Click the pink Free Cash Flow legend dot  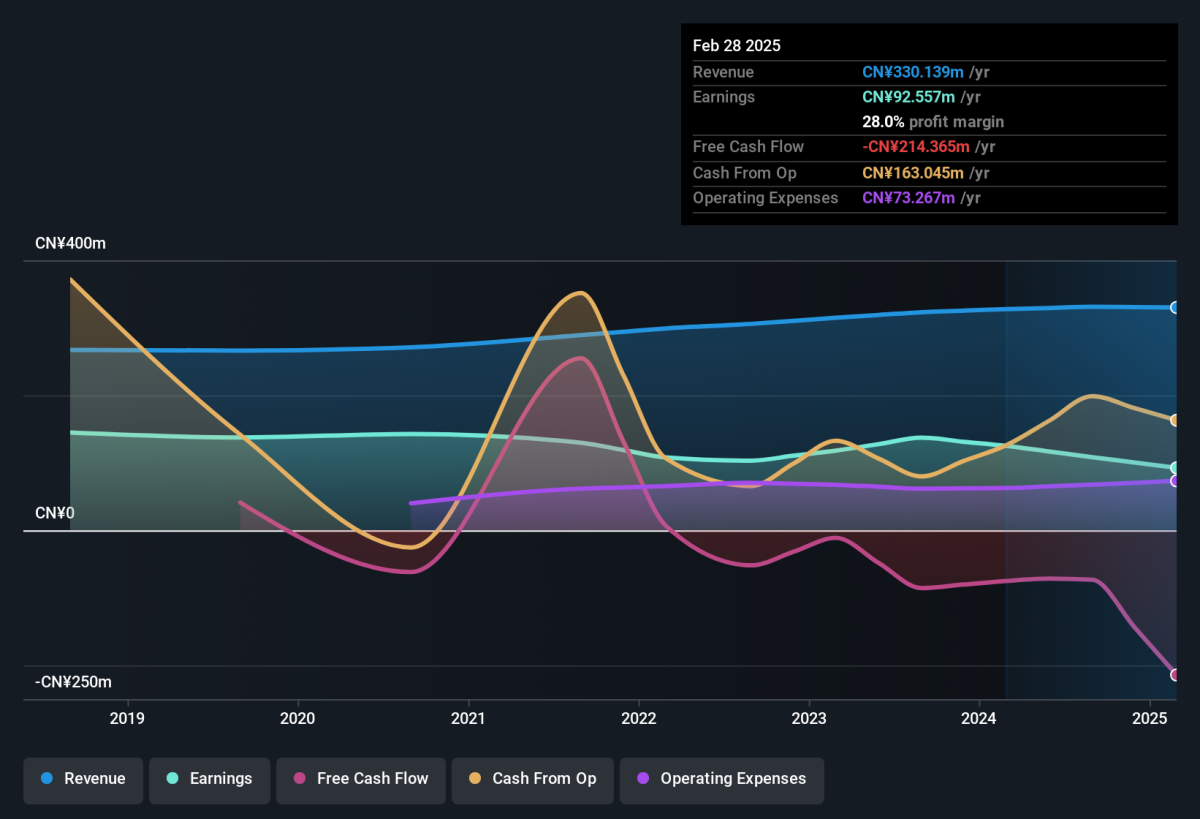[x=300, y=779]
